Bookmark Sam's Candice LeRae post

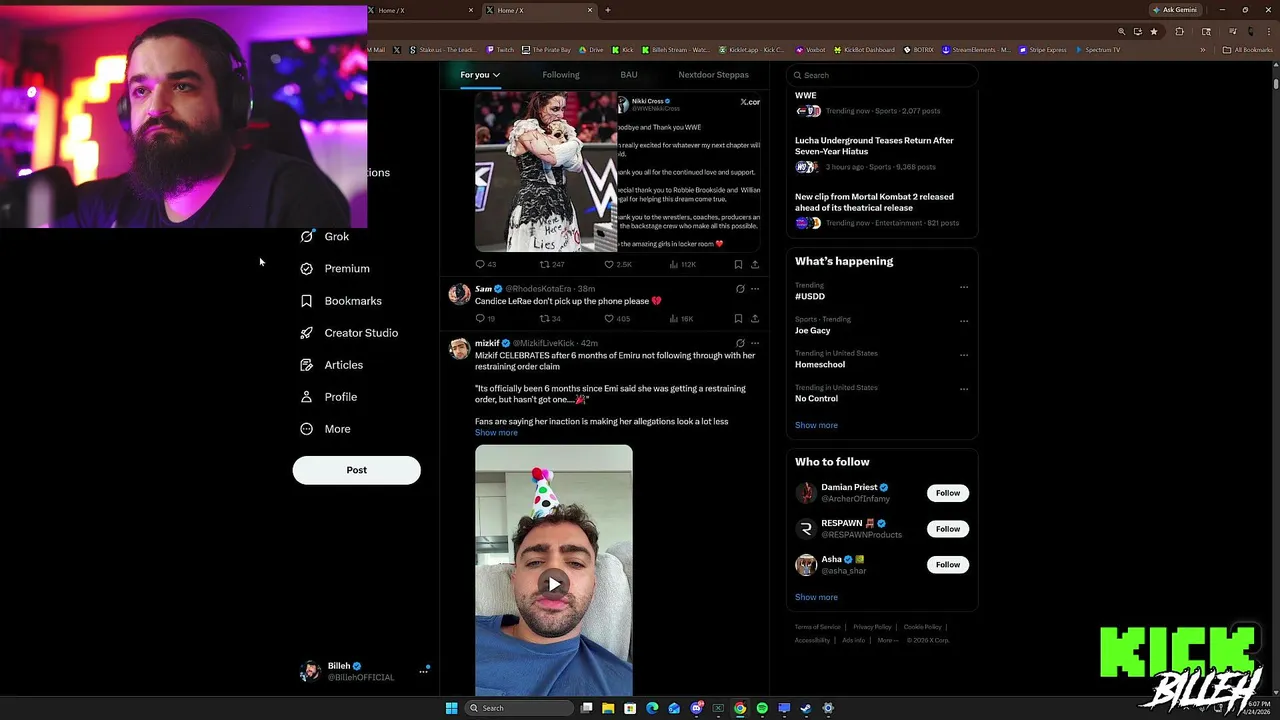coord(738,318)
